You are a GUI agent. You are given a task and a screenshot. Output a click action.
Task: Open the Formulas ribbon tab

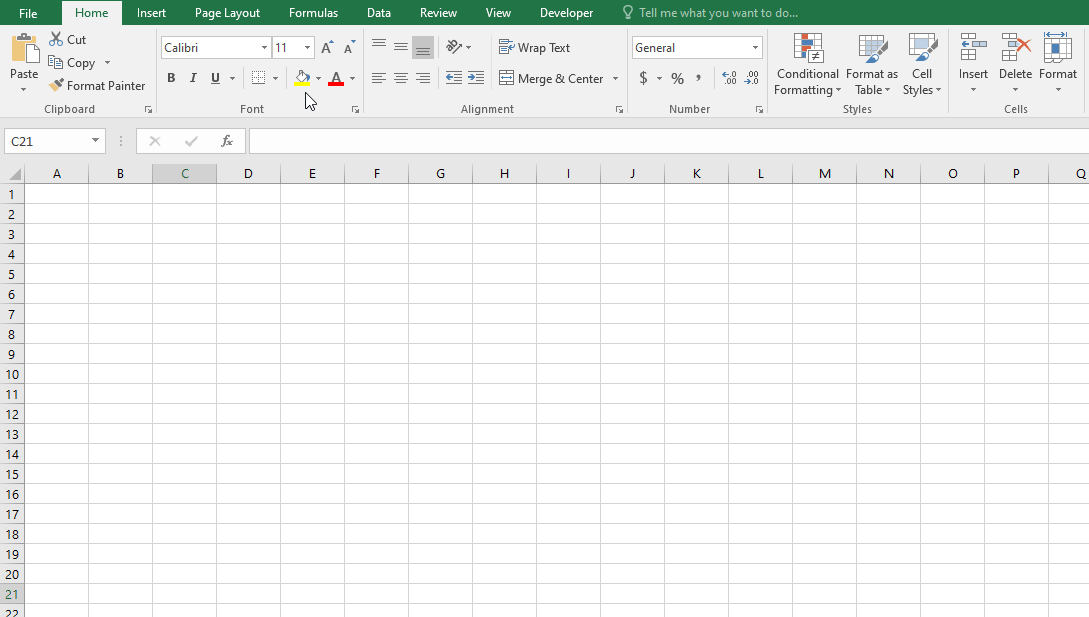313,13
